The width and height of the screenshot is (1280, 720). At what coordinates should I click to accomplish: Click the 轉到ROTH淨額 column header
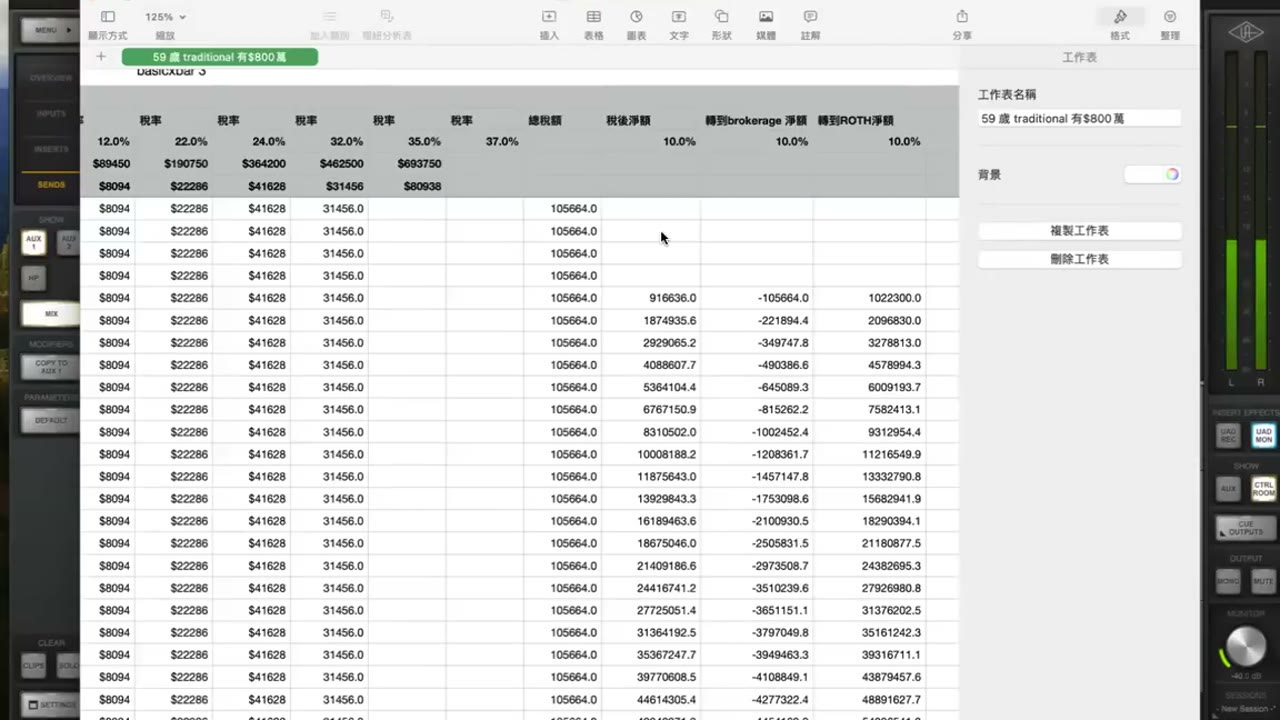point(856,120)
